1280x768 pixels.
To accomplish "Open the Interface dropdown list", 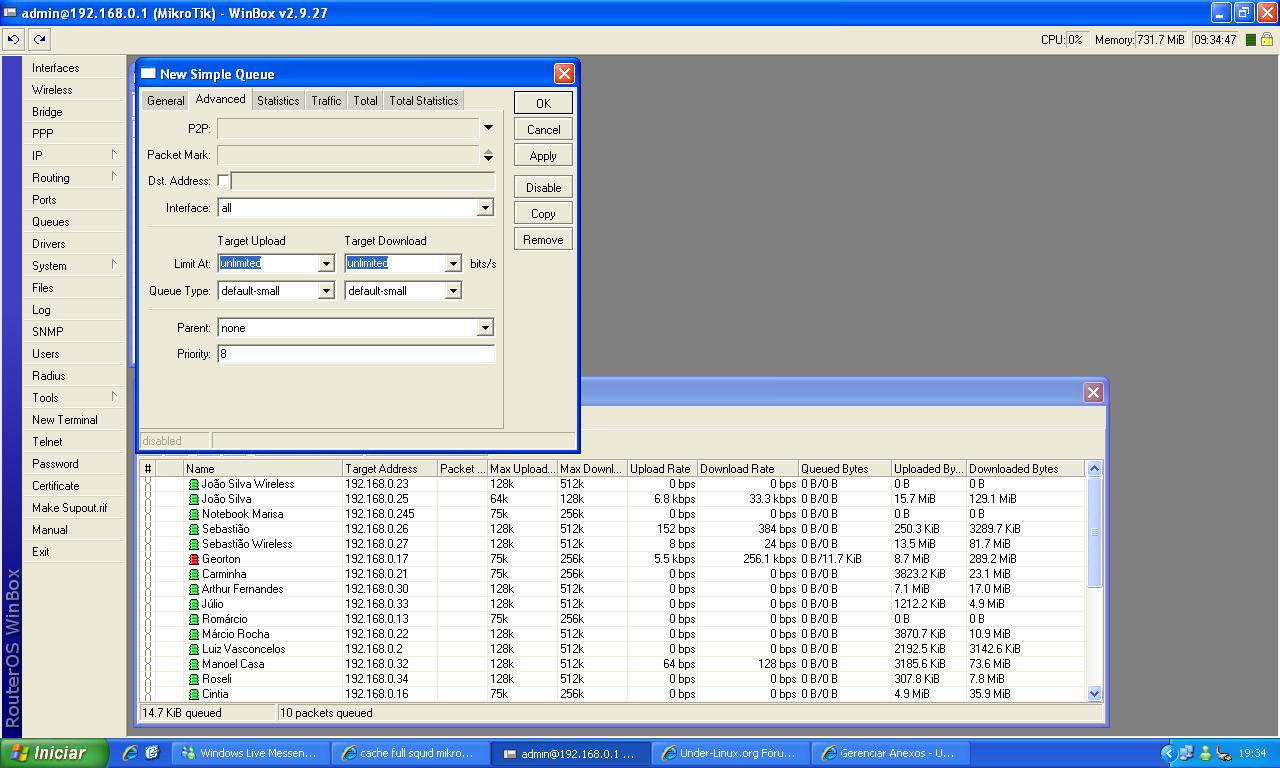I will coord(485,208).
